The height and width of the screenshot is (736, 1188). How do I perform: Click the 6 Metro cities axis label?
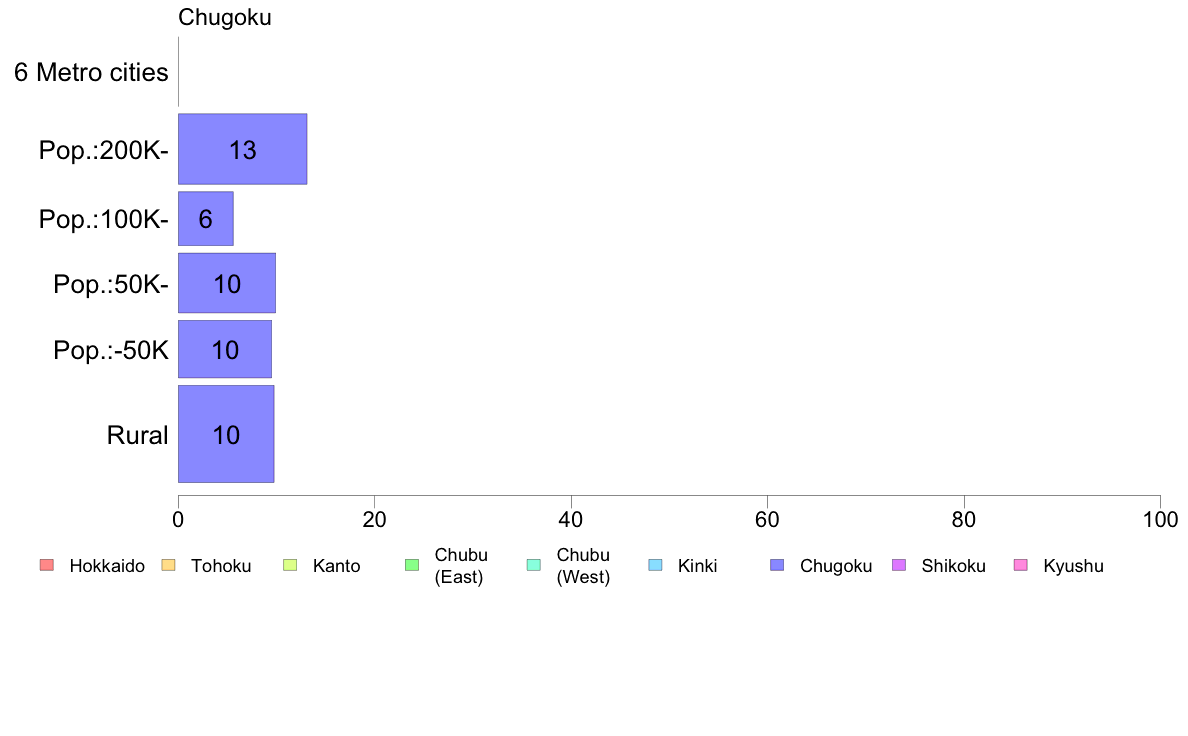91,72
